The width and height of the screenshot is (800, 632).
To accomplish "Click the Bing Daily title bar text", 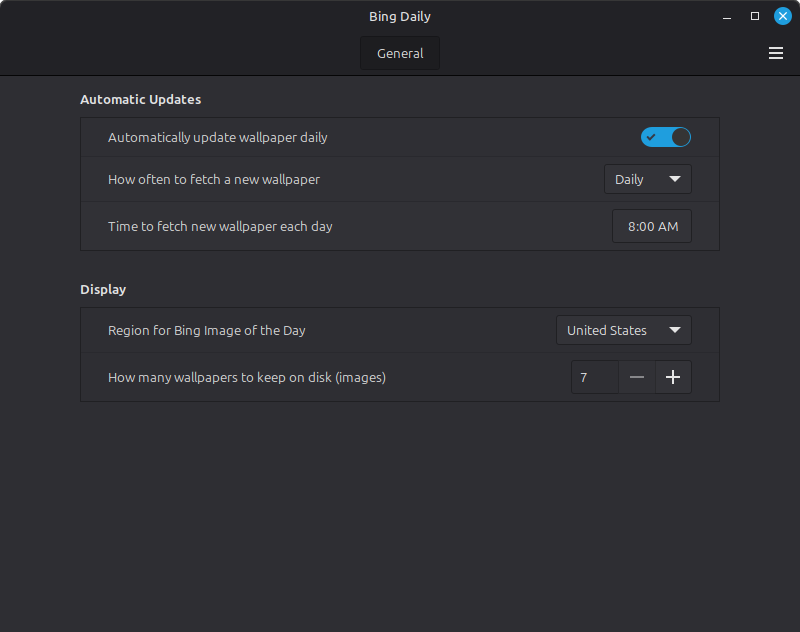I will tap(400, 16).
